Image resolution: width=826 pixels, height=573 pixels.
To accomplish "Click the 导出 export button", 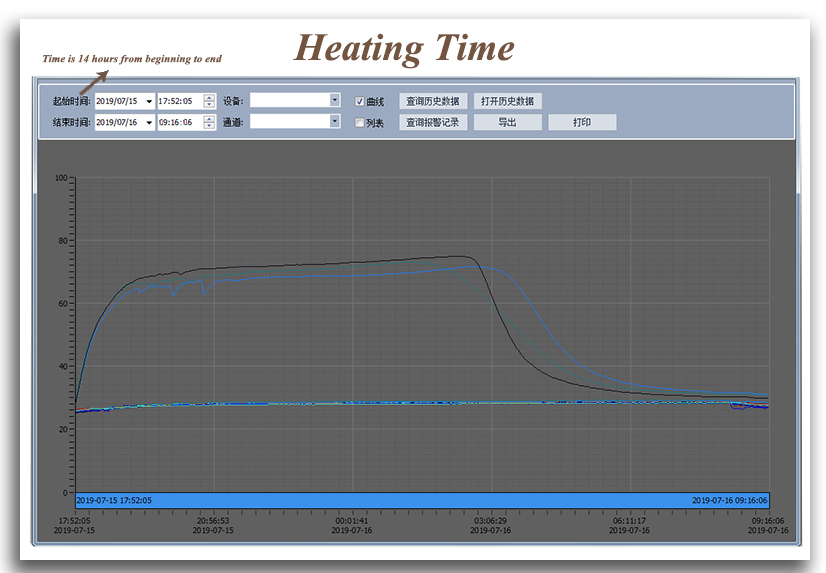I will tap(508, 122).
